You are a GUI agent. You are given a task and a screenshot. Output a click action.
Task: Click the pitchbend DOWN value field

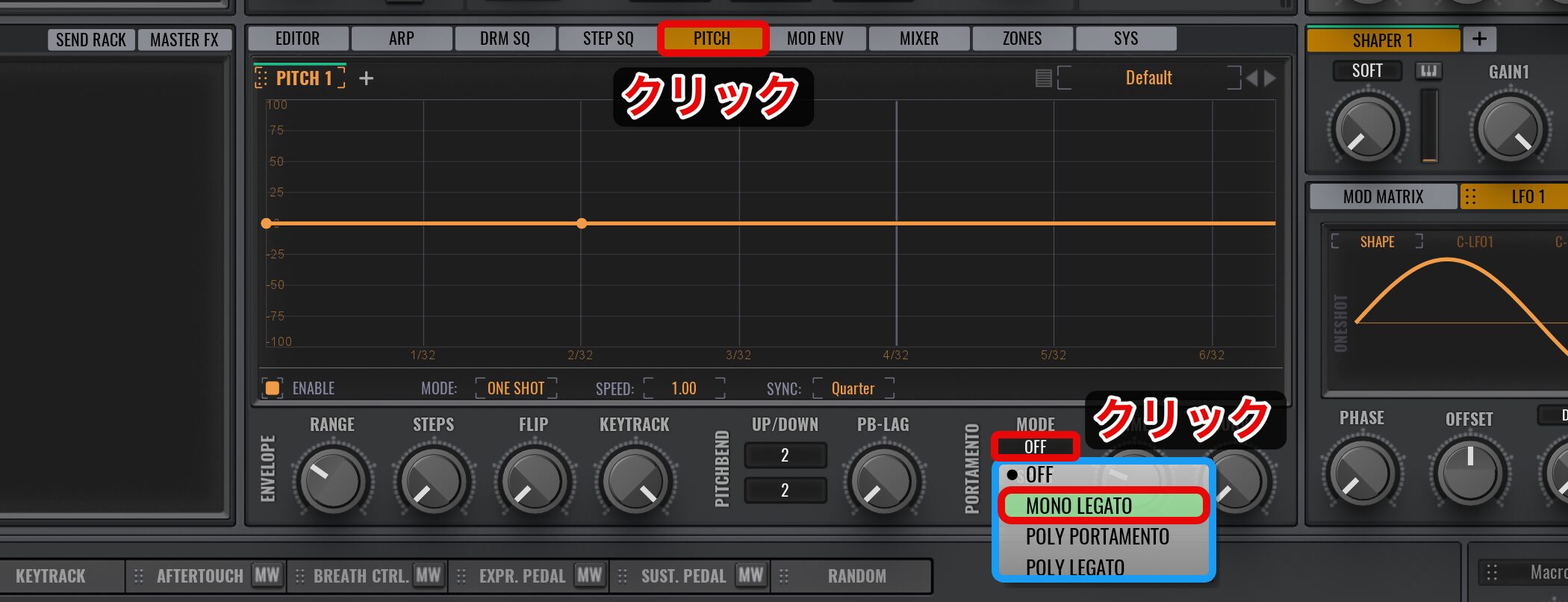click(785, 491)
